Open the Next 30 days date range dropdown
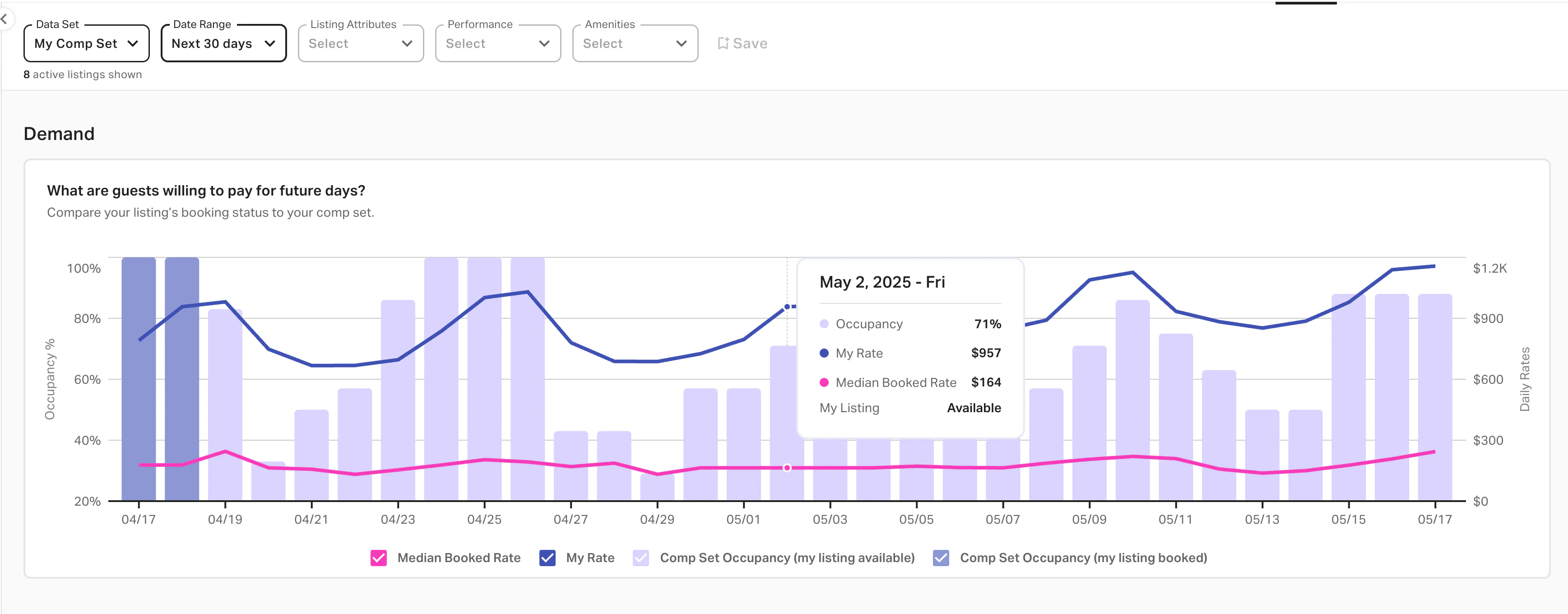Viewport: 1568px width, 614px height. (x=223, y=43)
